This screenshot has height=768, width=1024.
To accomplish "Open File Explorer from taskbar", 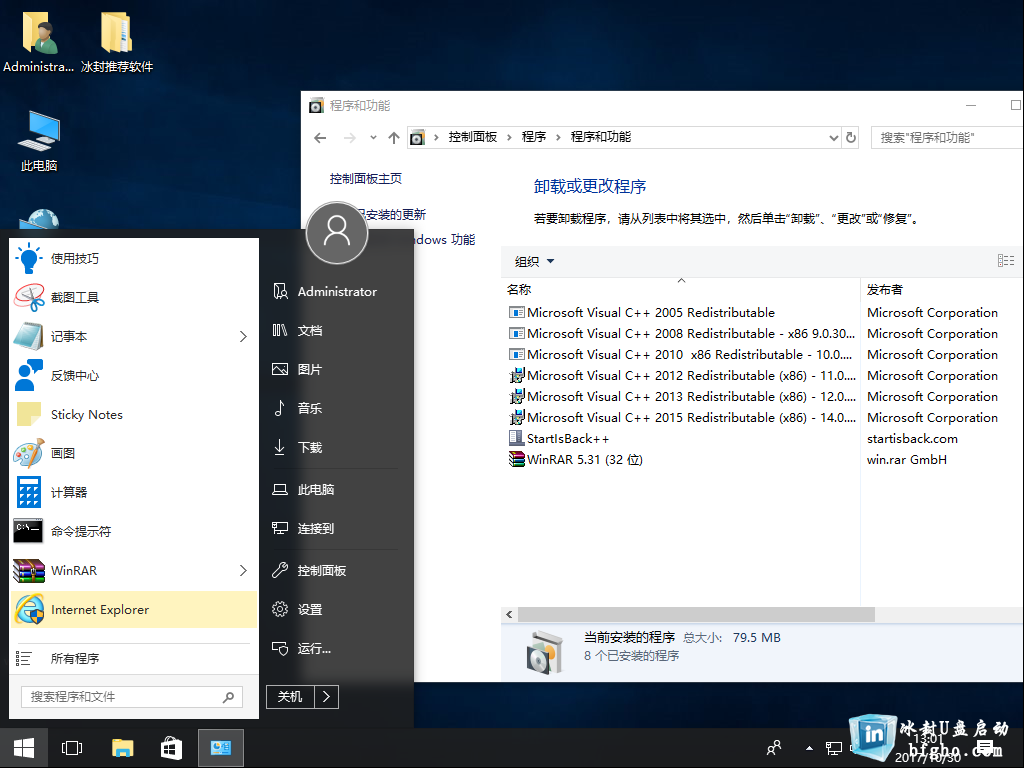I will 122,748.
